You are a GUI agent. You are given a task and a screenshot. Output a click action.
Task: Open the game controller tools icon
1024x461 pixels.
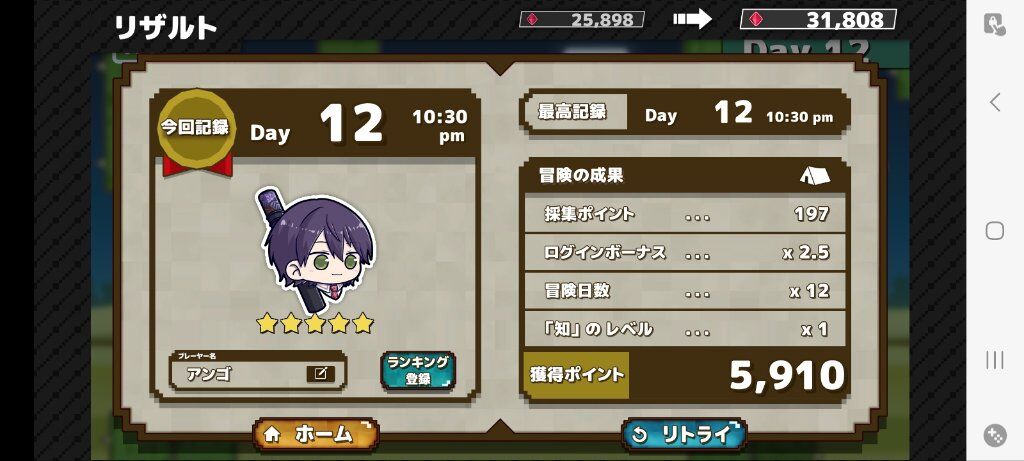click(995, 436)
